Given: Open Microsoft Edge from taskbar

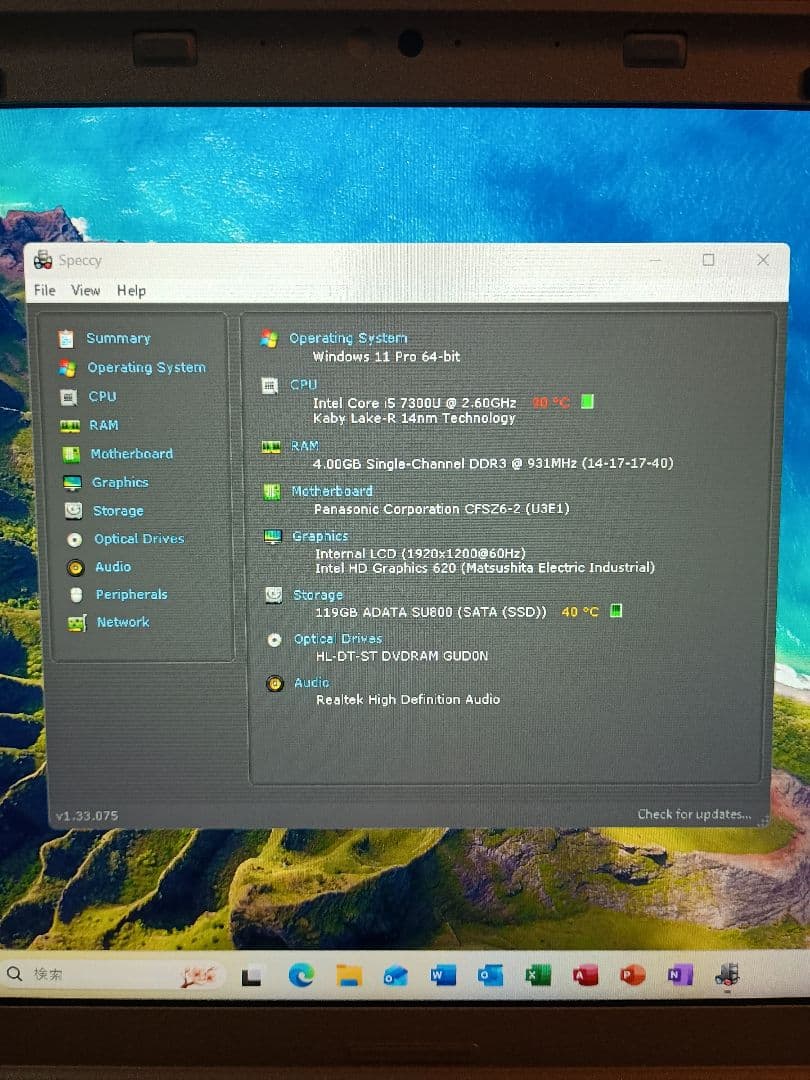Looking at the screenshot, I should [301, 975].
